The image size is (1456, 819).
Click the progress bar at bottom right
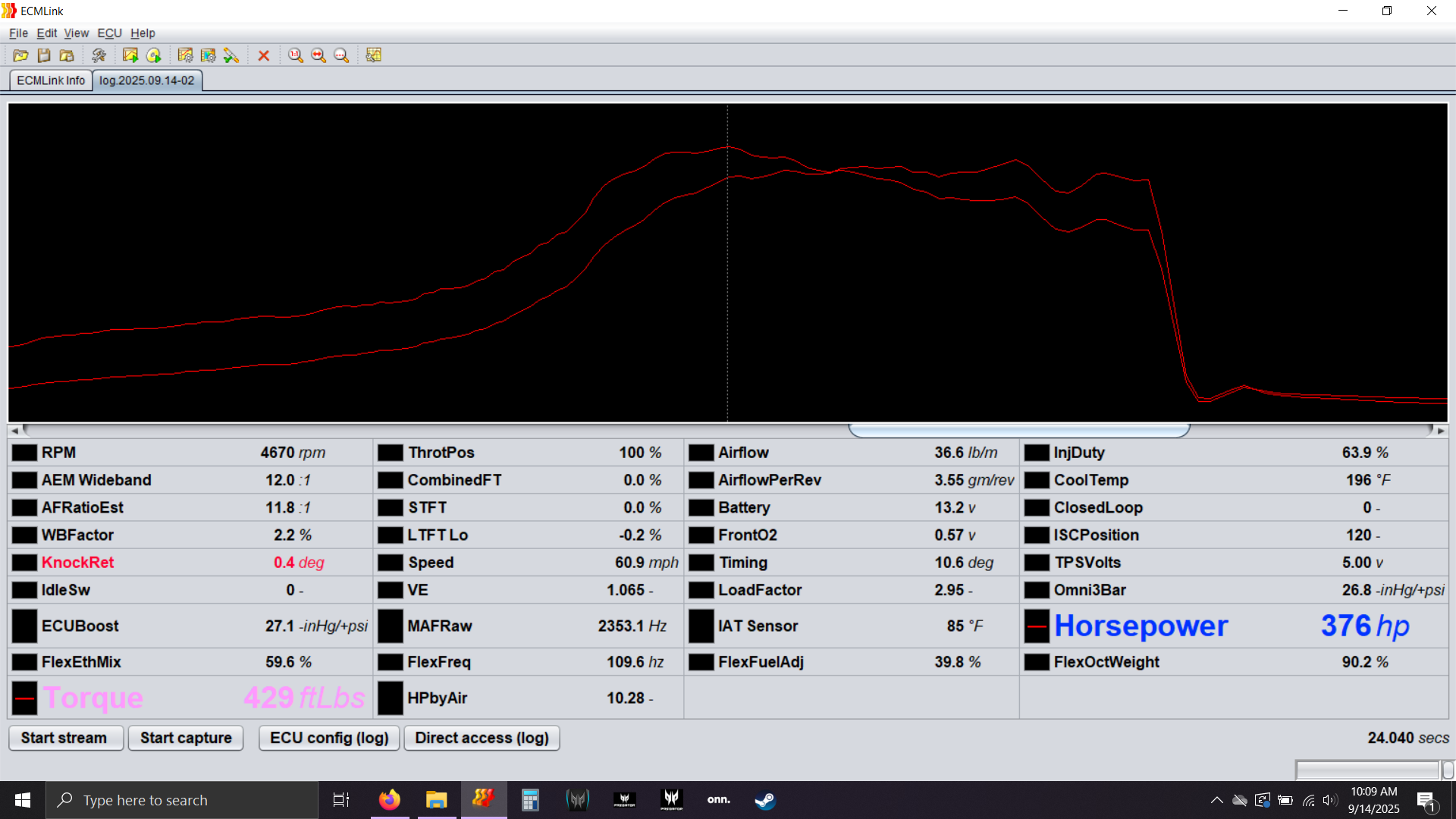(x=1367, y=770)
